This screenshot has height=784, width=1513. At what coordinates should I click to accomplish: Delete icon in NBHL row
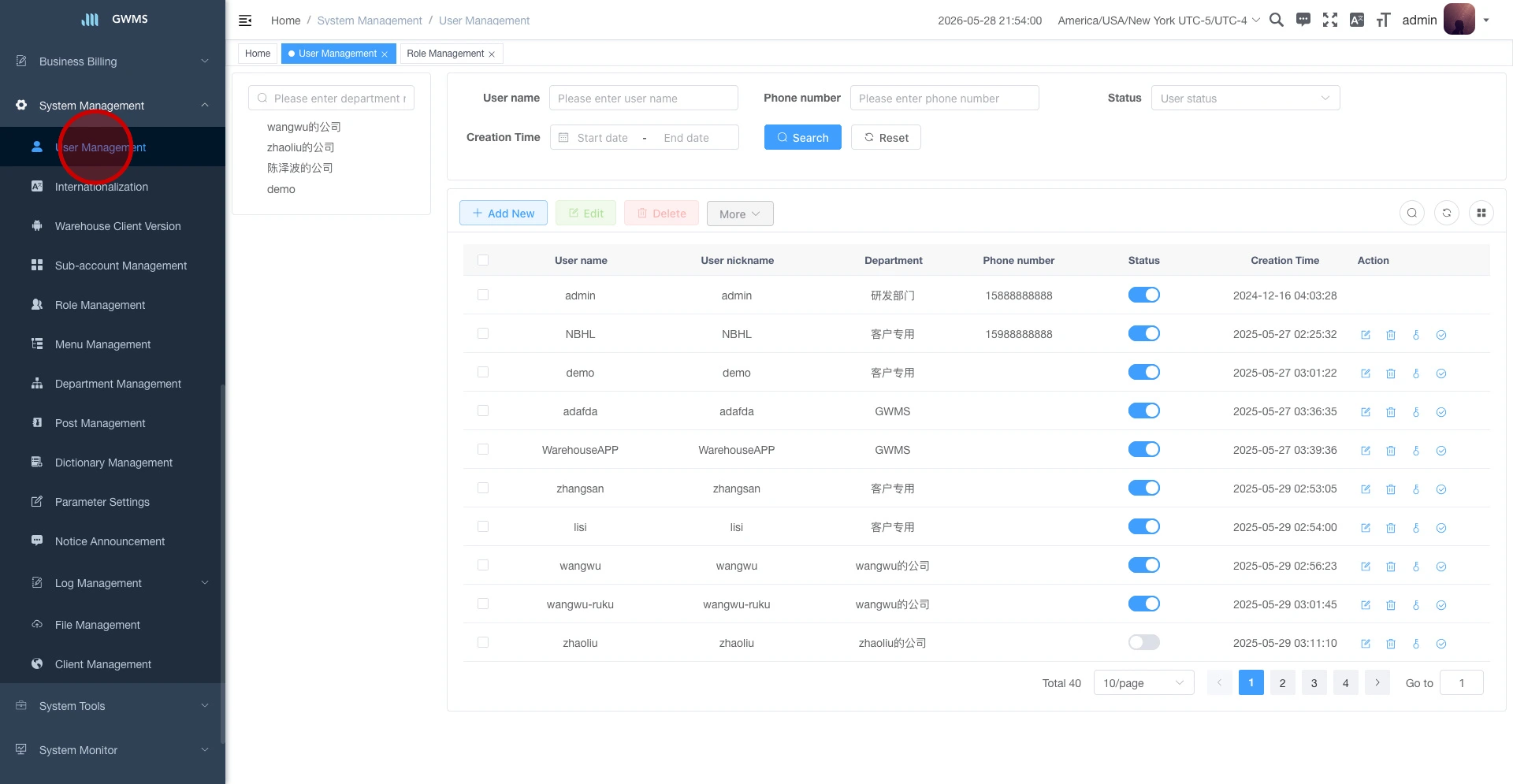(x=1391, y=335)
